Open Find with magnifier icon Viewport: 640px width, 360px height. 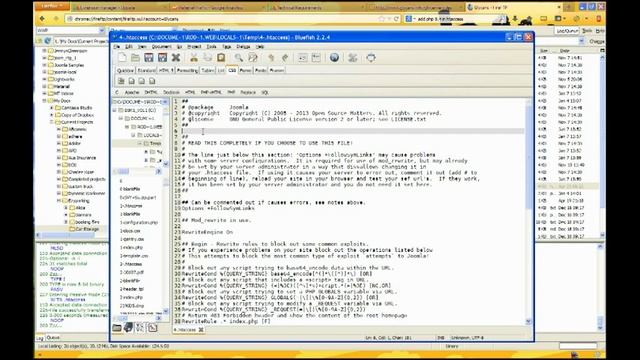238,58
